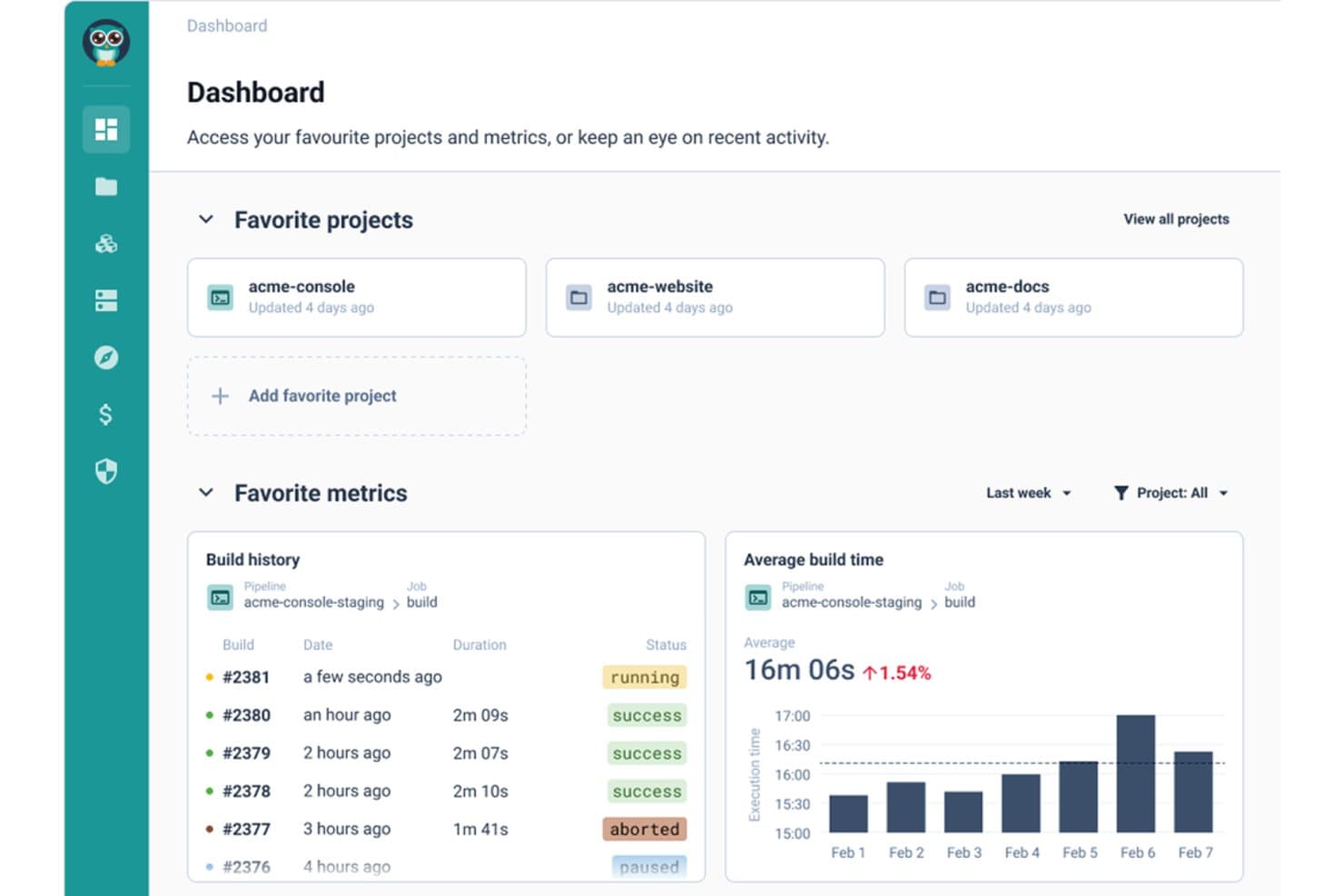Open the acme-console project card
1344x896 pixels.
[357, 297]
